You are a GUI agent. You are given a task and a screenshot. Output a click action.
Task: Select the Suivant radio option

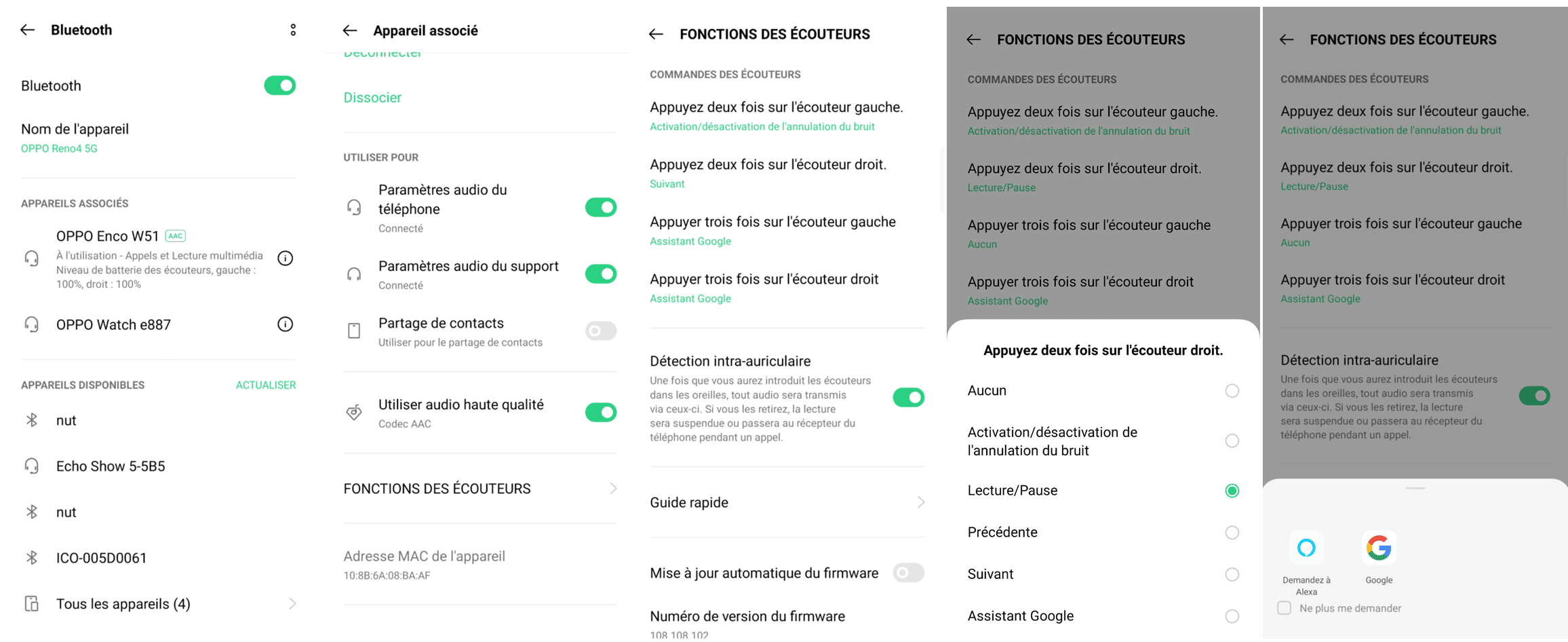[1232, 575]
